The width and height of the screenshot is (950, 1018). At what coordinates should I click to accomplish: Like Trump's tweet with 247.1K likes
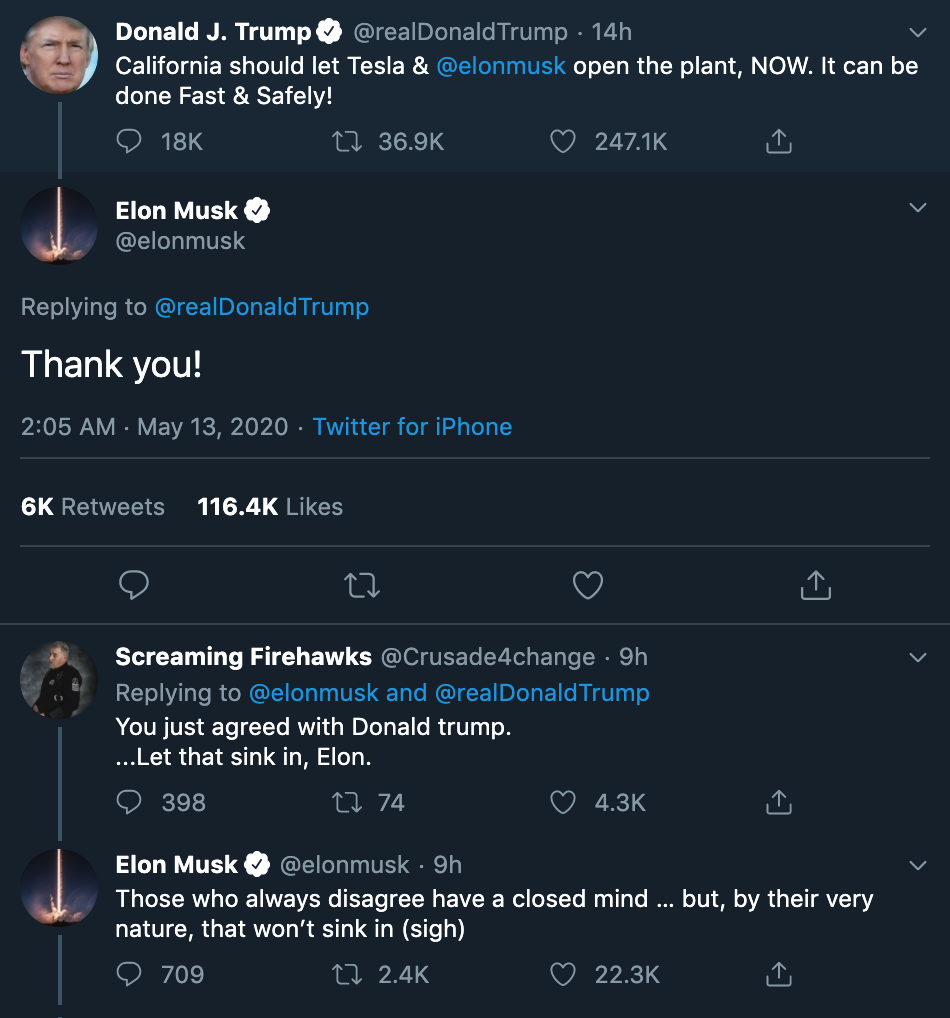pos(564,142)
